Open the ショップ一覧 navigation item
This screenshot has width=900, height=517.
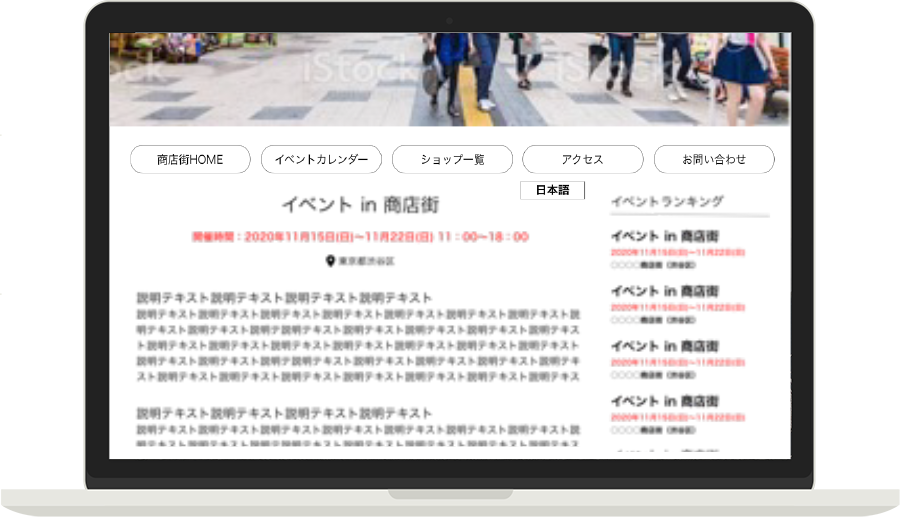(x=452, y=160)
